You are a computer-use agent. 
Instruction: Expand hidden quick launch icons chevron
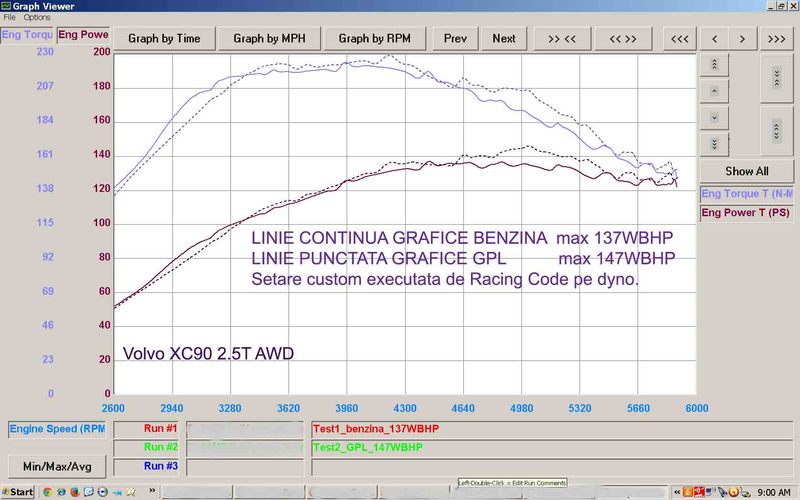coord(152,491)
